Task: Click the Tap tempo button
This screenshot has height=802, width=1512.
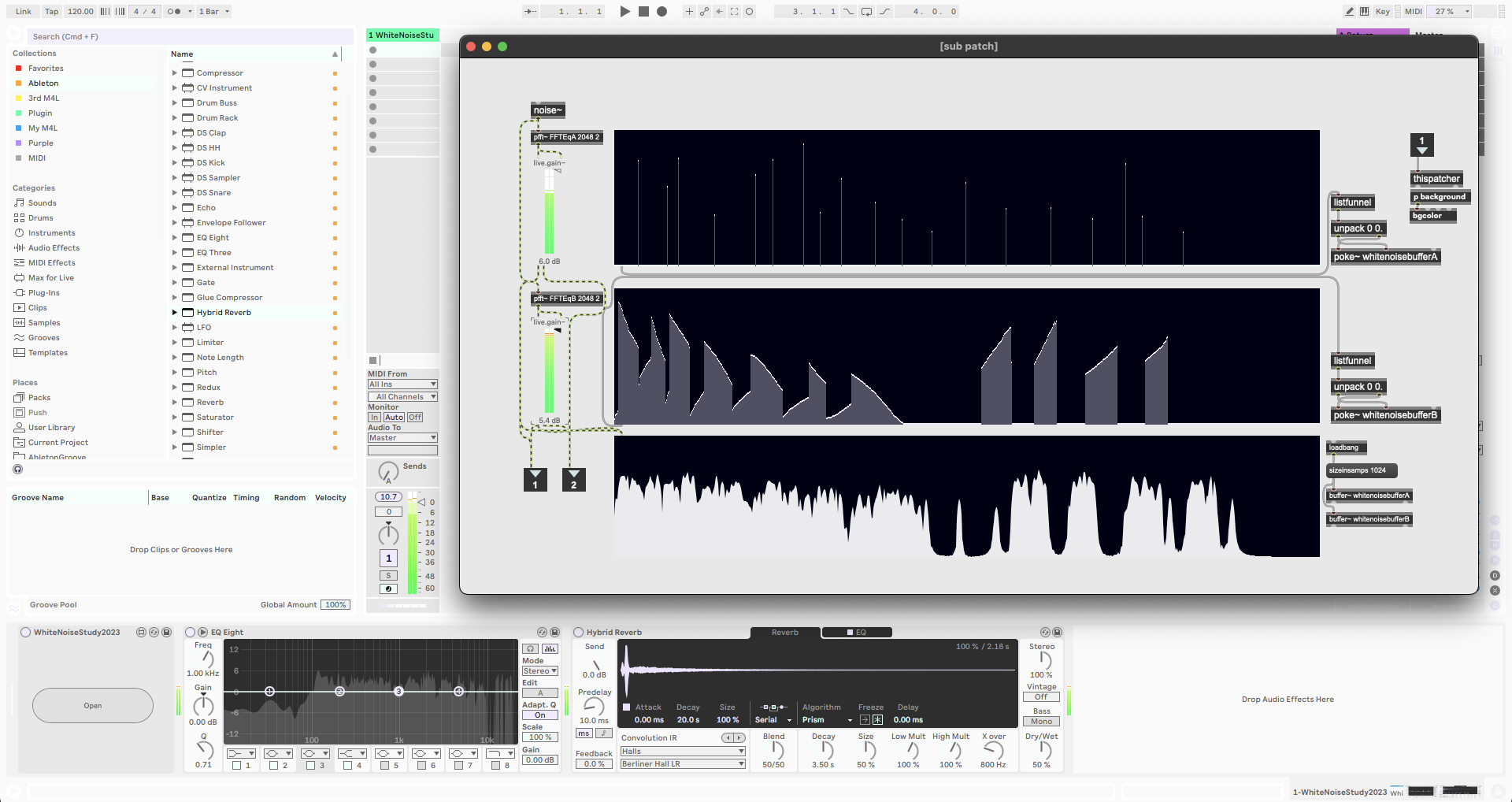Action: [x=51, y=12]
